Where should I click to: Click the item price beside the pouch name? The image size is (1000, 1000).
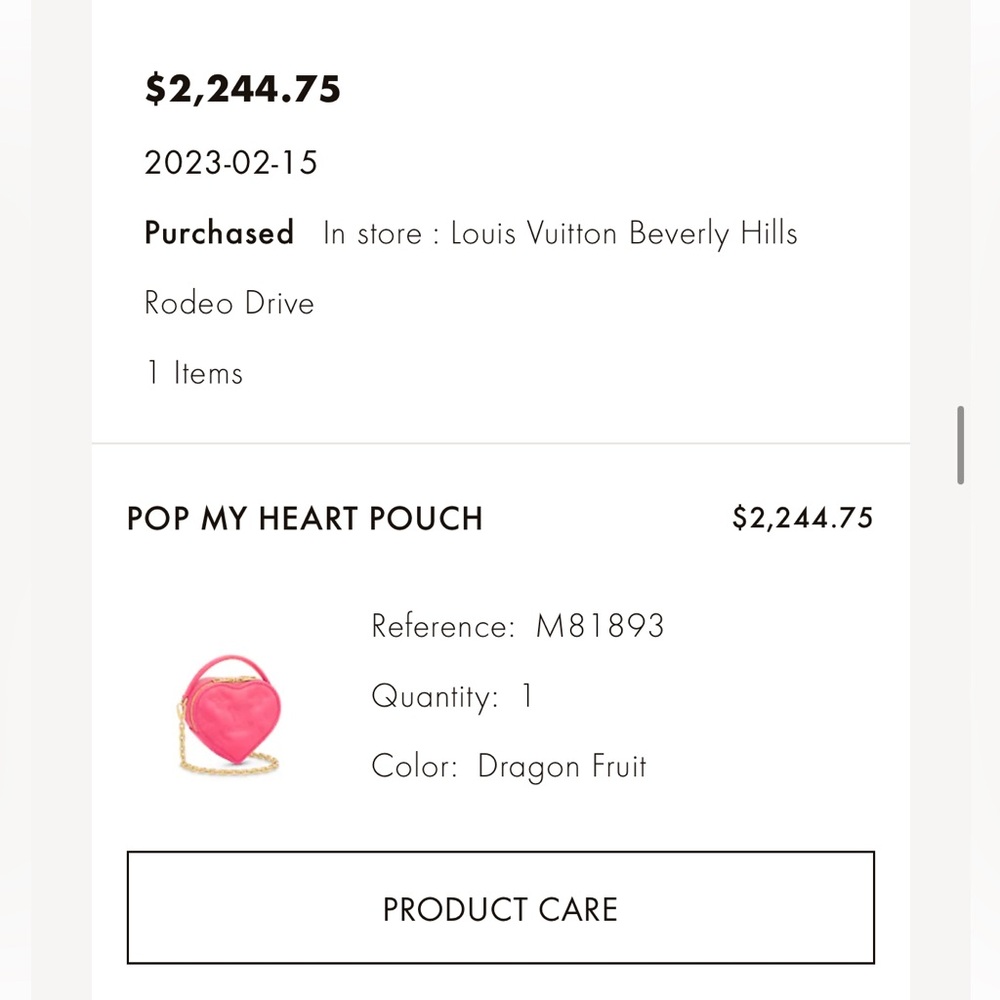coord(804,518)
